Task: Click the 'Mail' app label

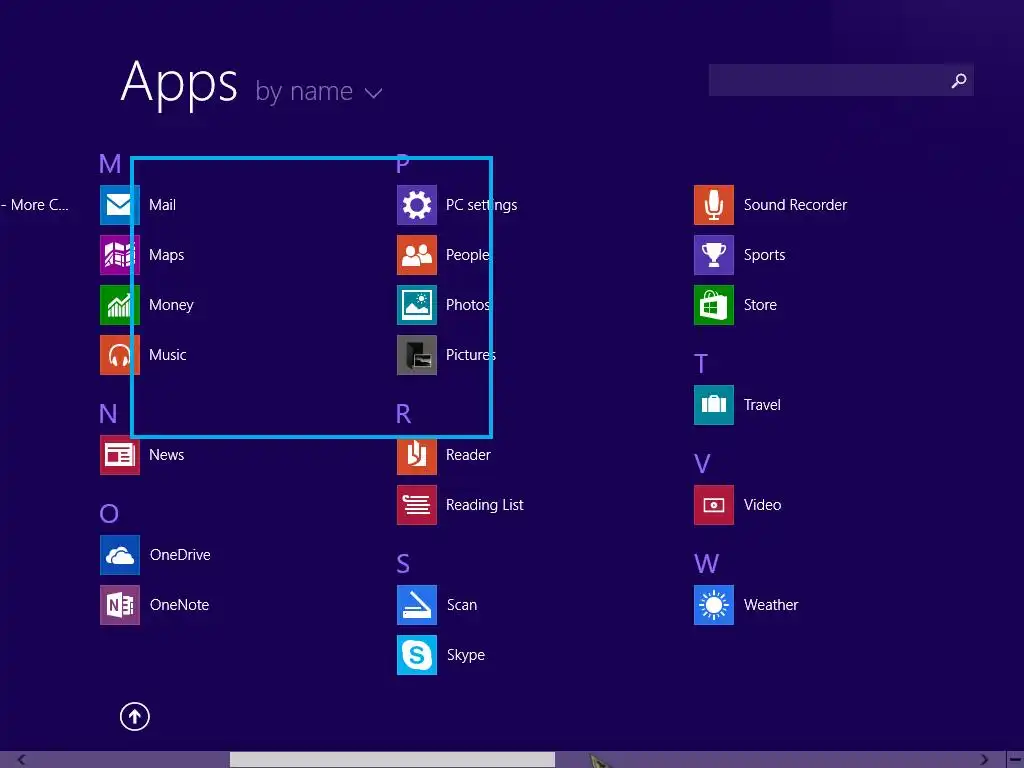Action: pyautogui.click(x=163, y=205)
